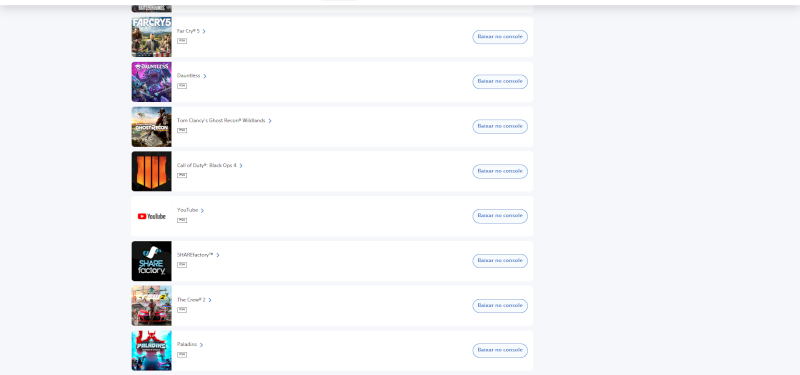This screenshot has height=375, width=800.
Task: Open The Crew 2 title link
Action: click(191, 300)
